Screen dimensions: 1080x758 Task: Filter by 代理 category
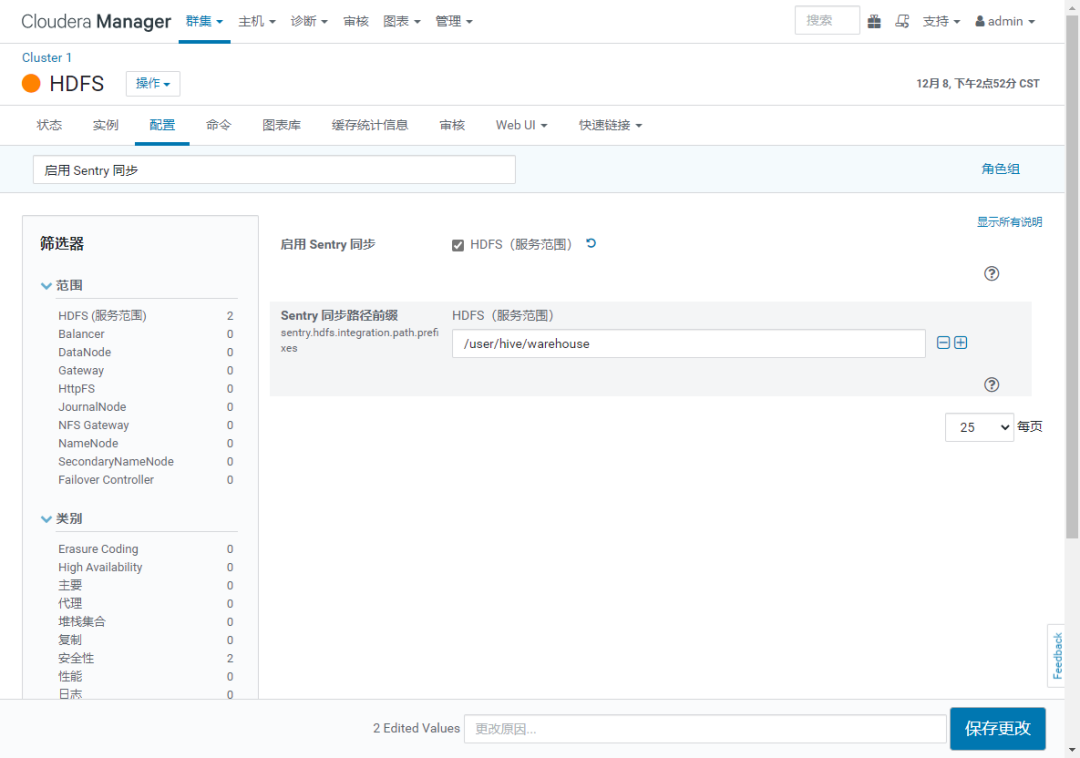point(145,604)
